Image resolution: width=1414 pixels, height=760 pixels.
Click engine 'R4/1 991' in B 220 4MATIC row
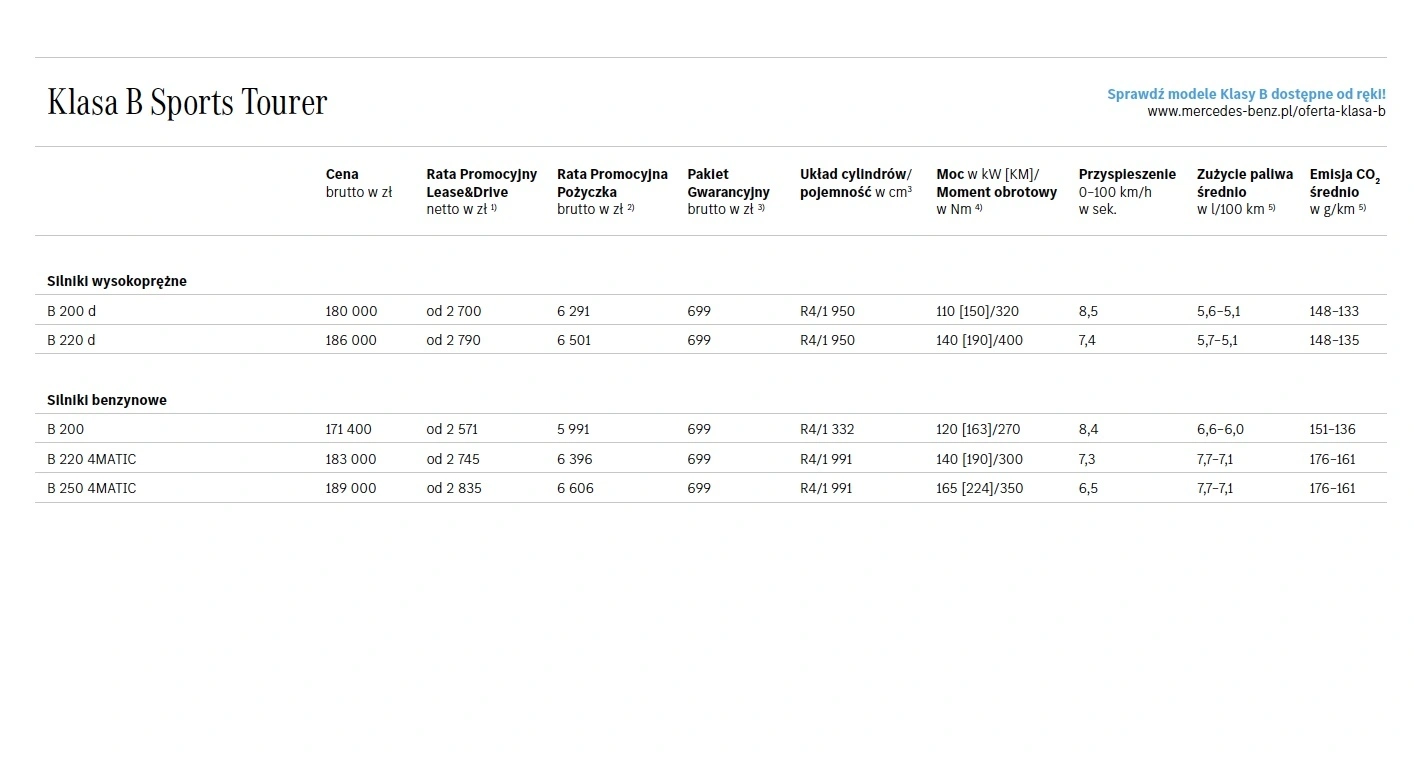826,459
